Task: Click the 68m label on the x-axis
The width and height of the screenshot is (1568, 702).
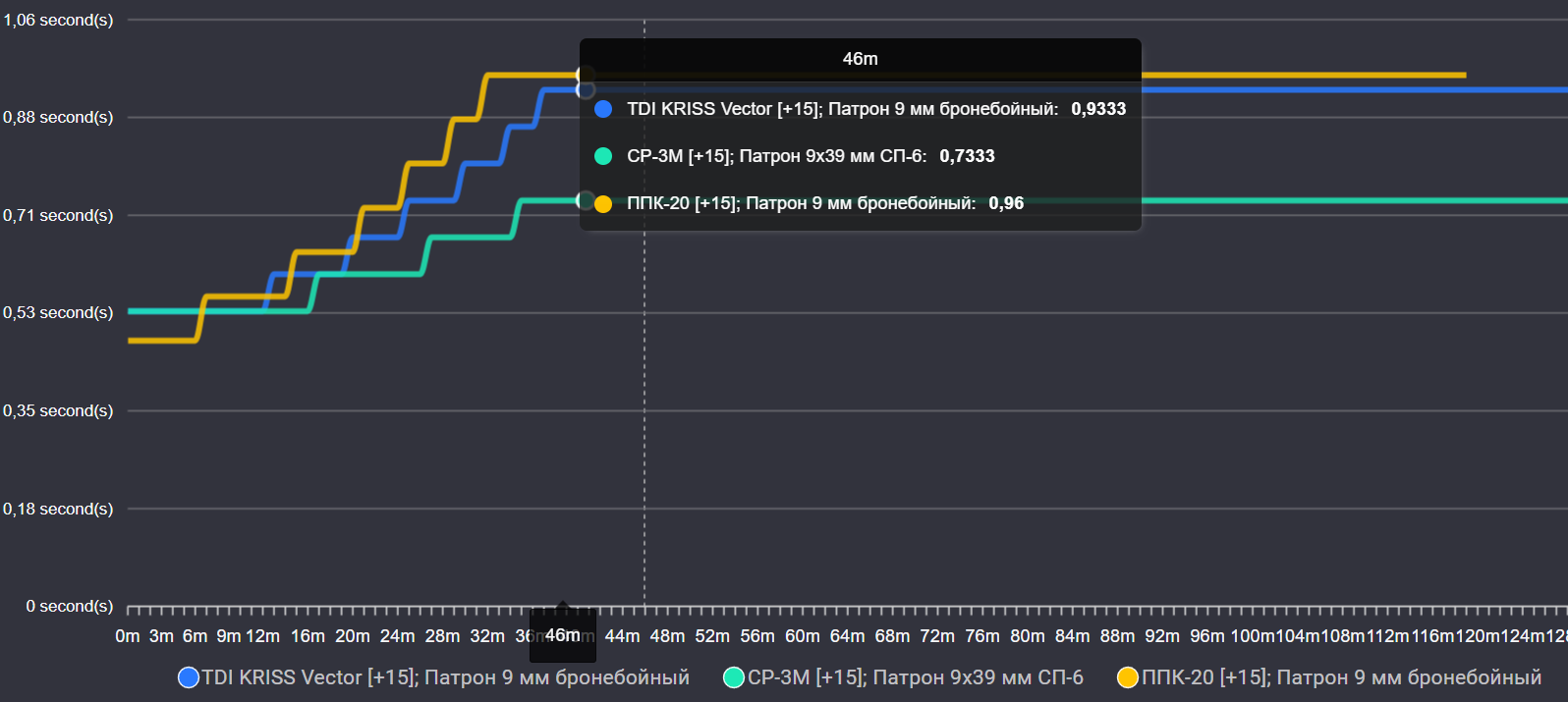Action: (892, 636)
